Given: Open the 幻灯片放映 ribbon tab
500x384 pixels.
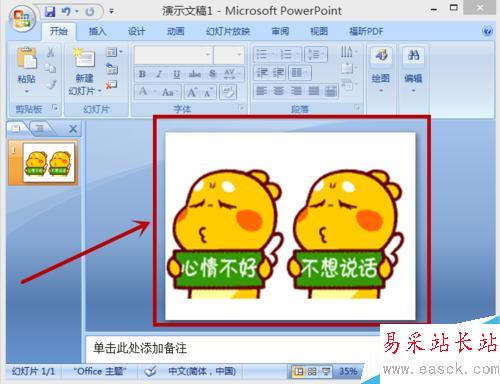Looking at the screenshot, I should pos(228,31).
